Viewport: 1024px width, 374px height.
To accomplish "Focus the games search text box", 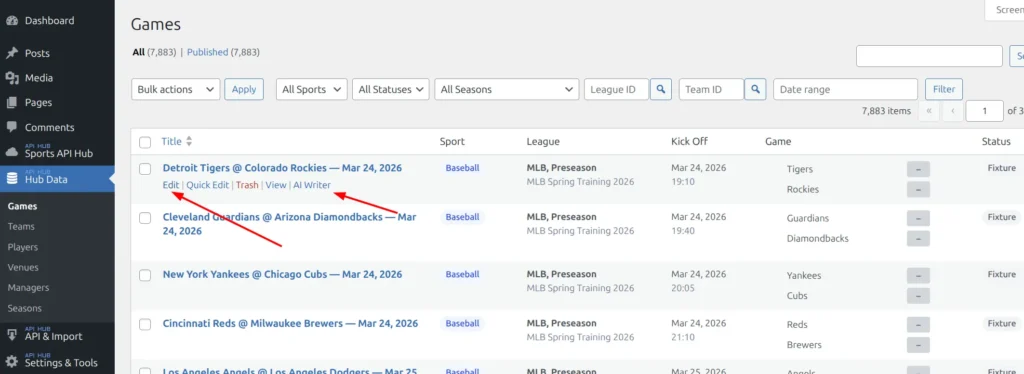I will click(x=929, y=56).
